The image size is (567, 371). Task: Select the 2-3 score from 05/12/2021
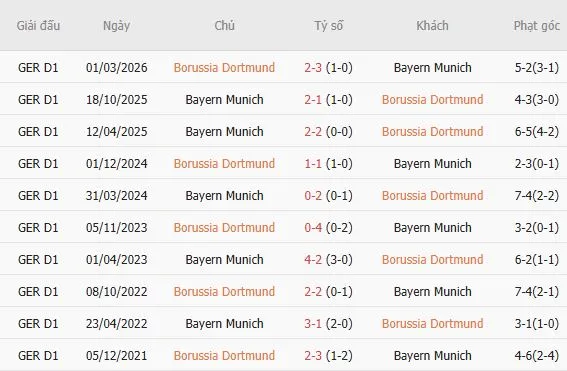point(313,355)
